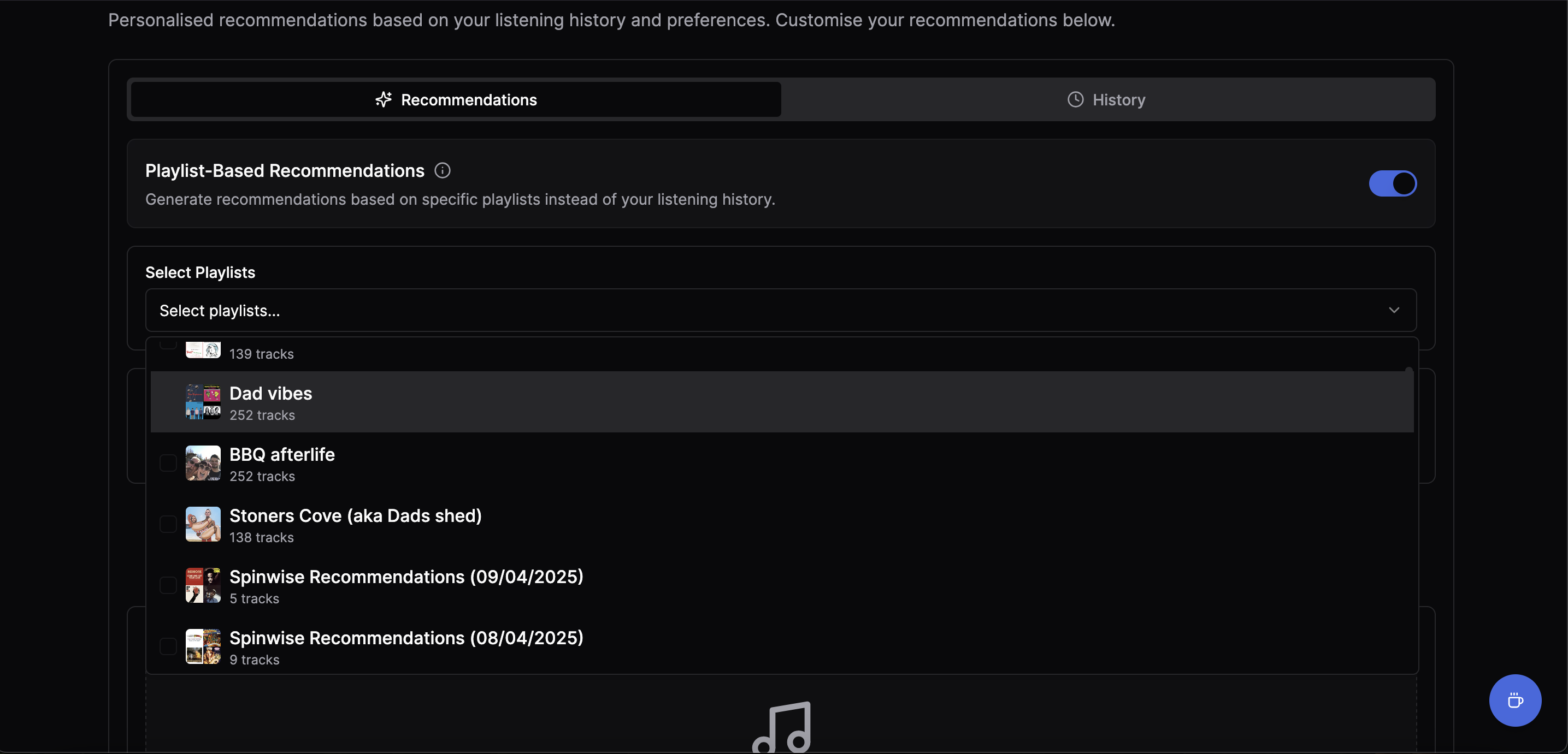Click the BBQ afterlife playlist cover thumbnail
1568x754 pixels.
pyautogui.click(x=203, y=464)
